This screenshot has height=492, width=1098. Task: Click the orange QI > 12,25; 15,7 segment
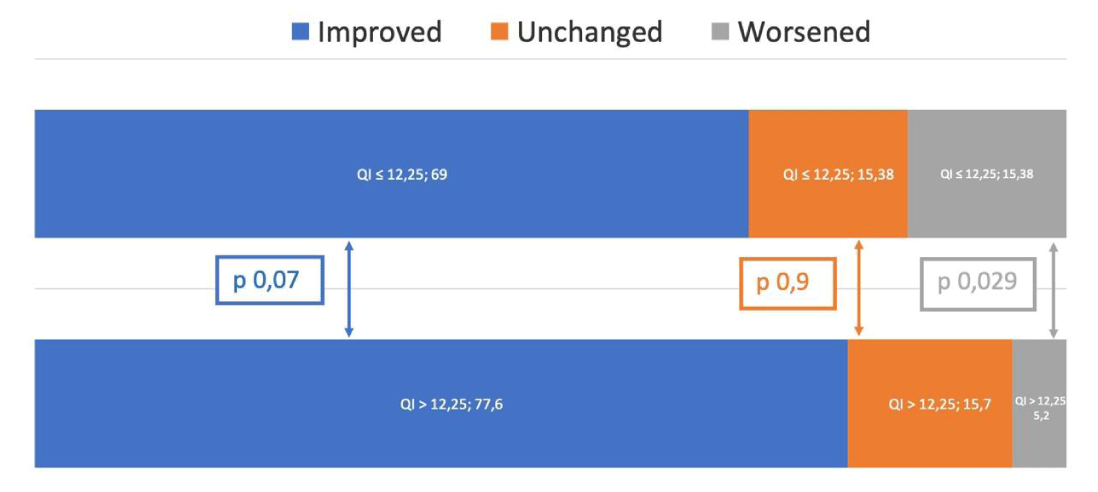pos(930,404)
